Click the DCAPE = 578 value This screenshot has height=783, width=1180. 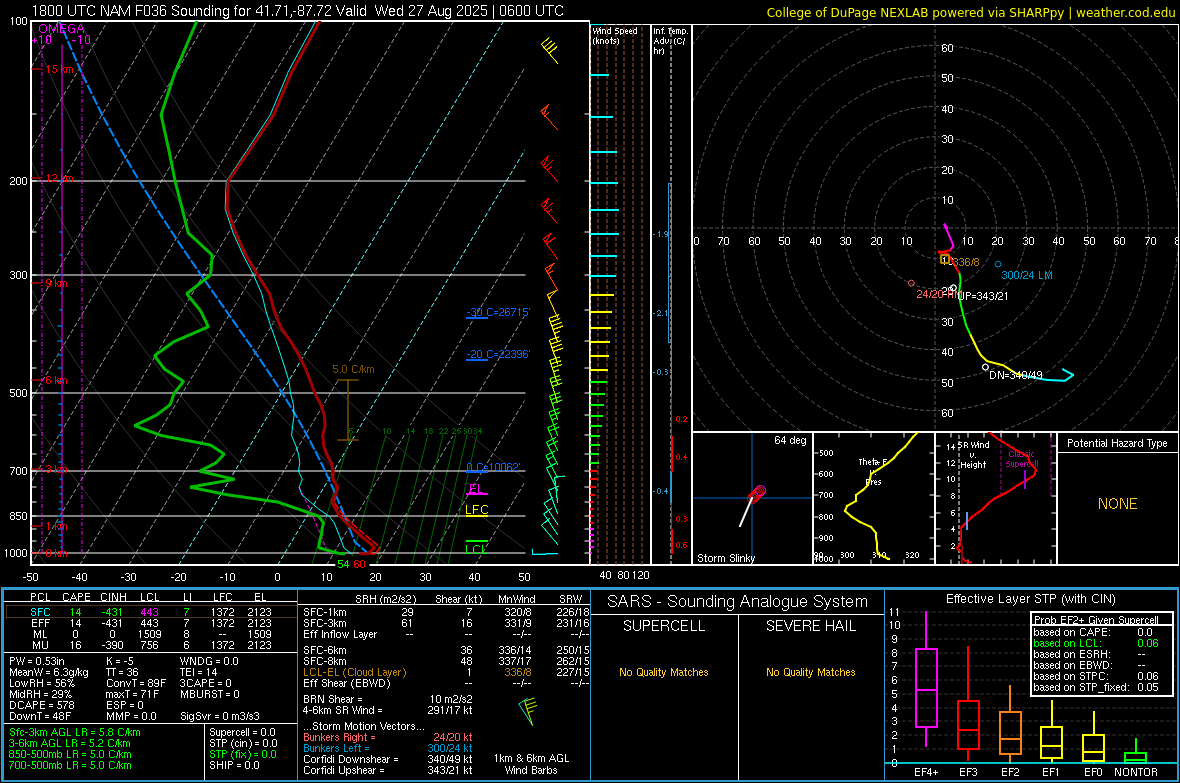[x=42, y=705]
